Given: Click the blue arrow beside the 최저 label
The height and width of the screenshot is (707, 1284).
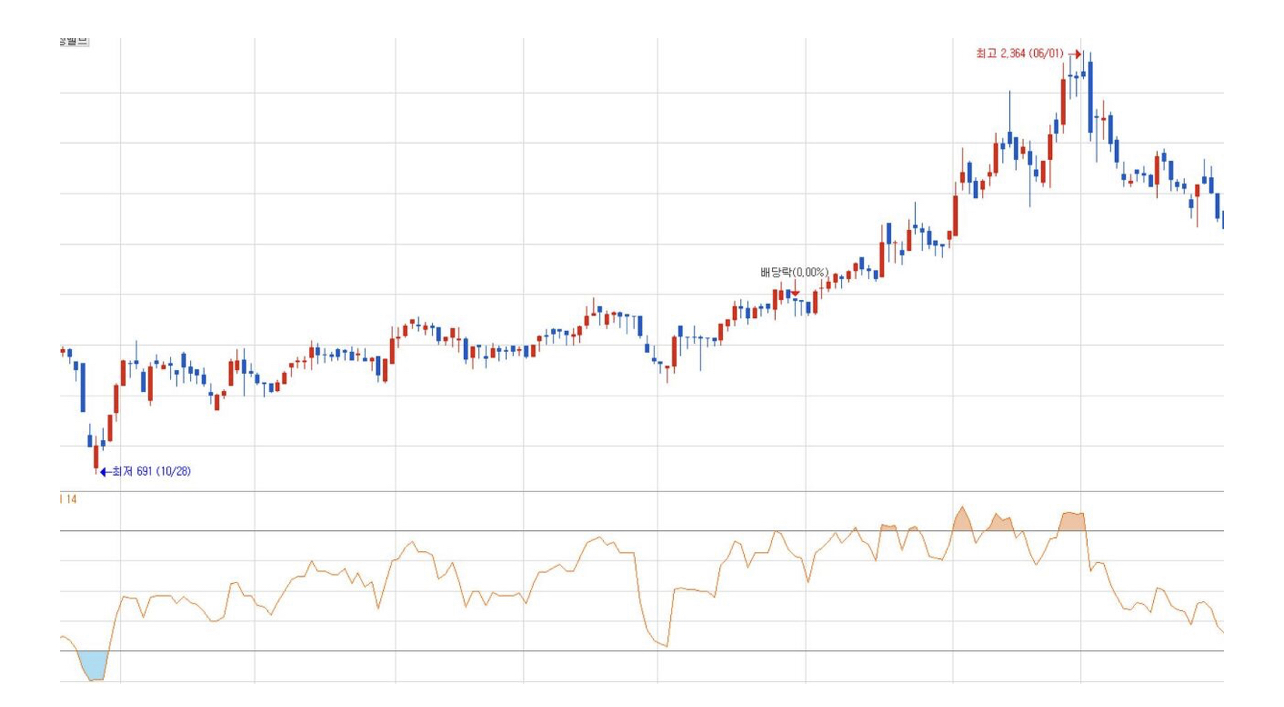Looking at the screenshot, I should 105,471.
